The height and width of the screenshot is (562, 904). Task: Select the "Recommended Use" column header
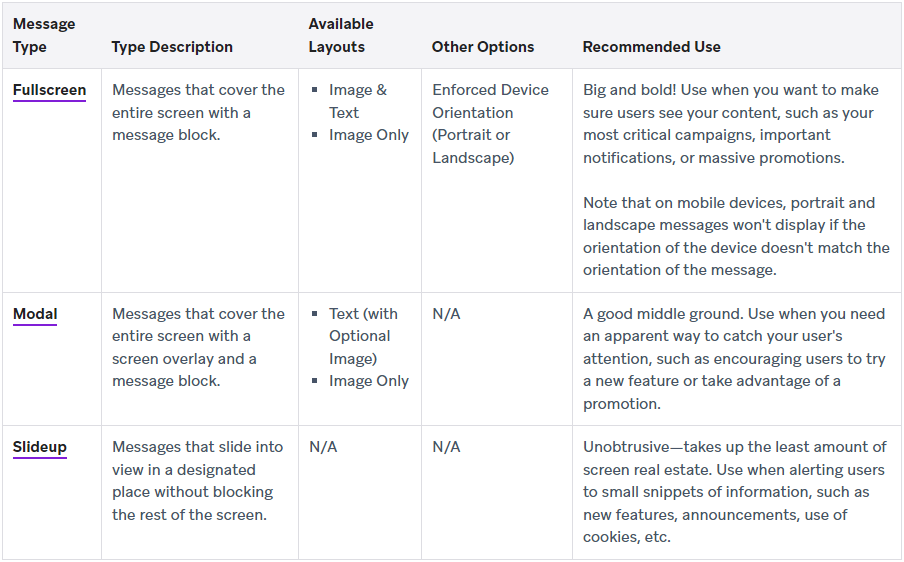click(651, 47)
